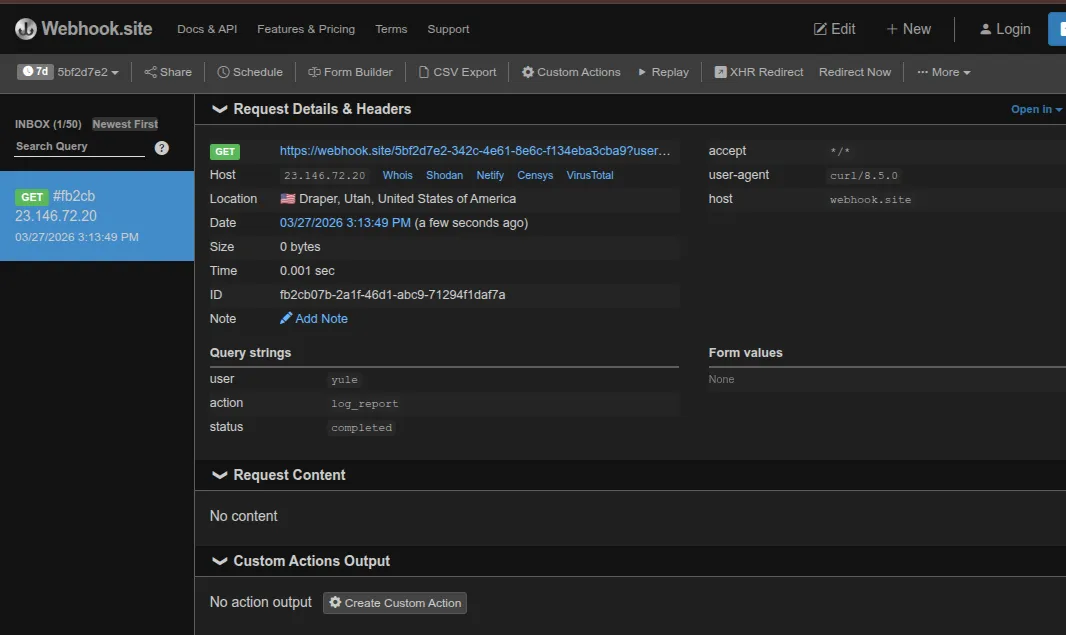
Task: Open the 5bf2d7e2 URL dropdown
Action: (x=88, y=72)
